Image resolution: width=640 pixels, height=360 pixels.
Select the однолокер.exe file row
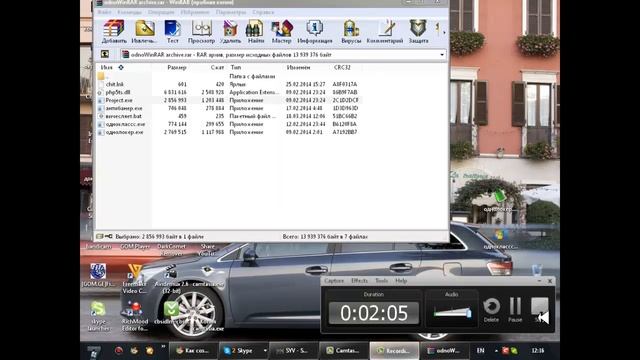click(229, 132)
